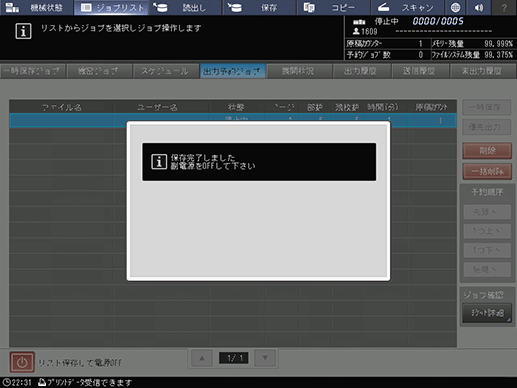Switch to the ジョブリスト tab

(112, 7)
